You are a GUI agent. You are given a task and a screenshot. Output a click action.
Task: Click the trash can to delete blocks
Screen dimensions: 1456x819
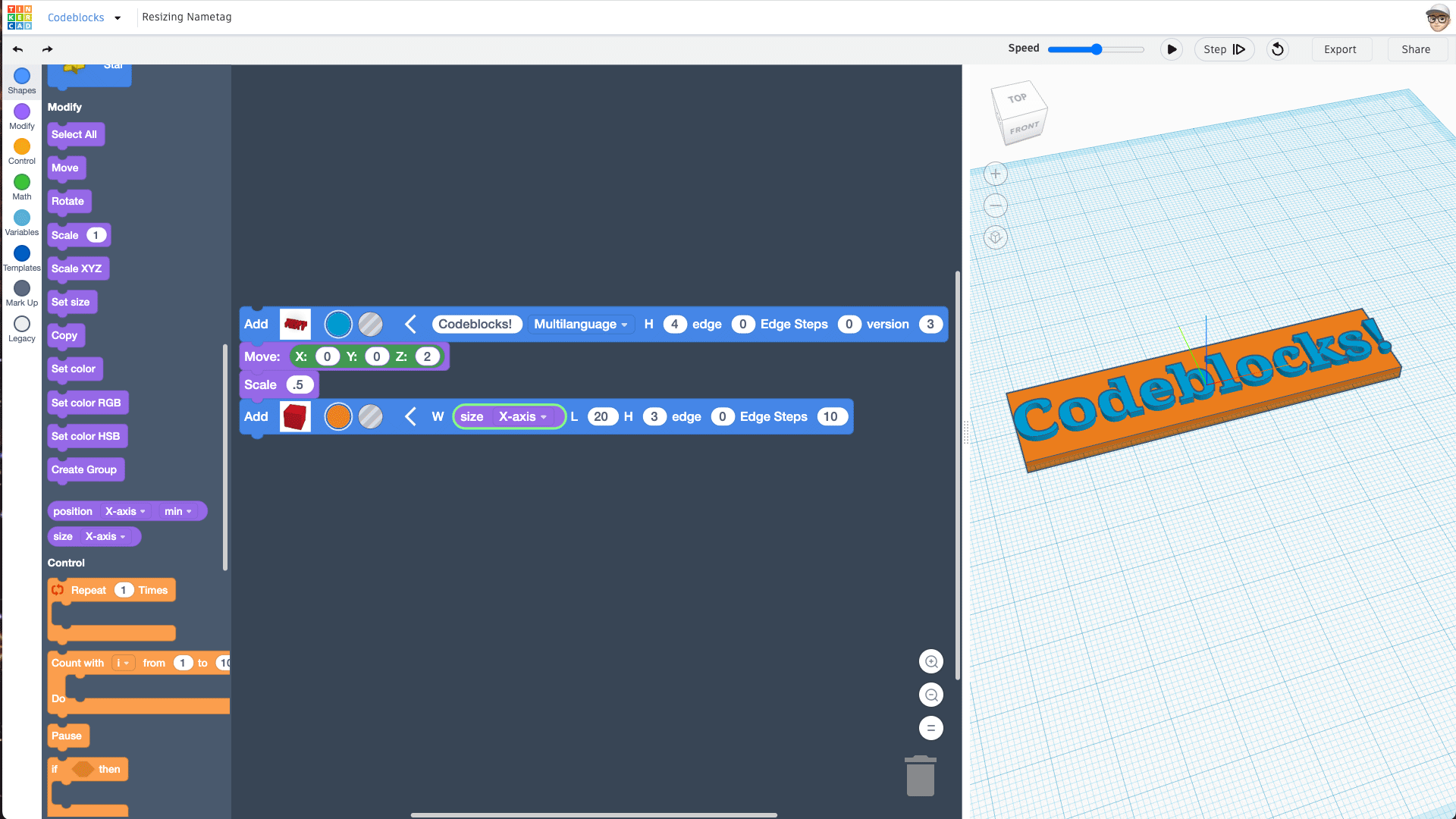click(x=920, y=776)
